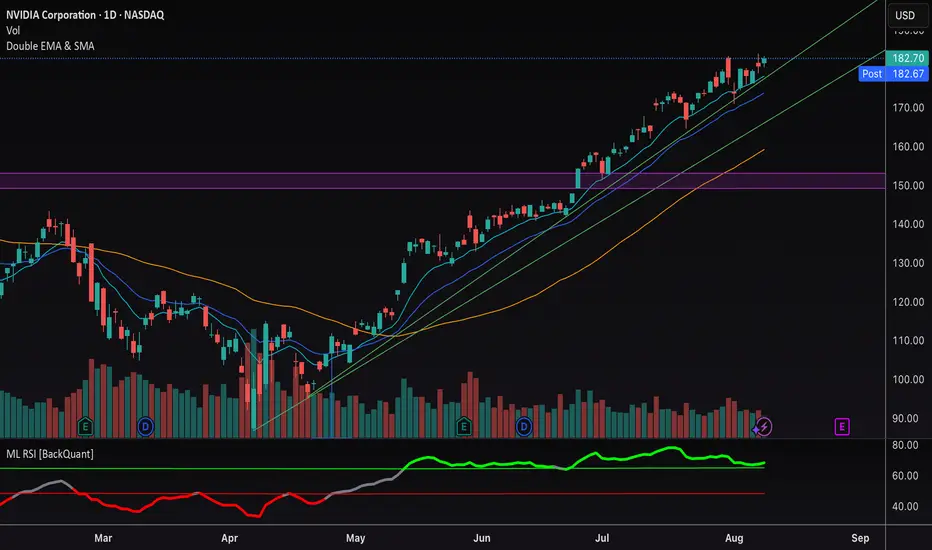Click the 110.00 price axis label
Viewport: 932px width, 550px height.
click(908, 341)
